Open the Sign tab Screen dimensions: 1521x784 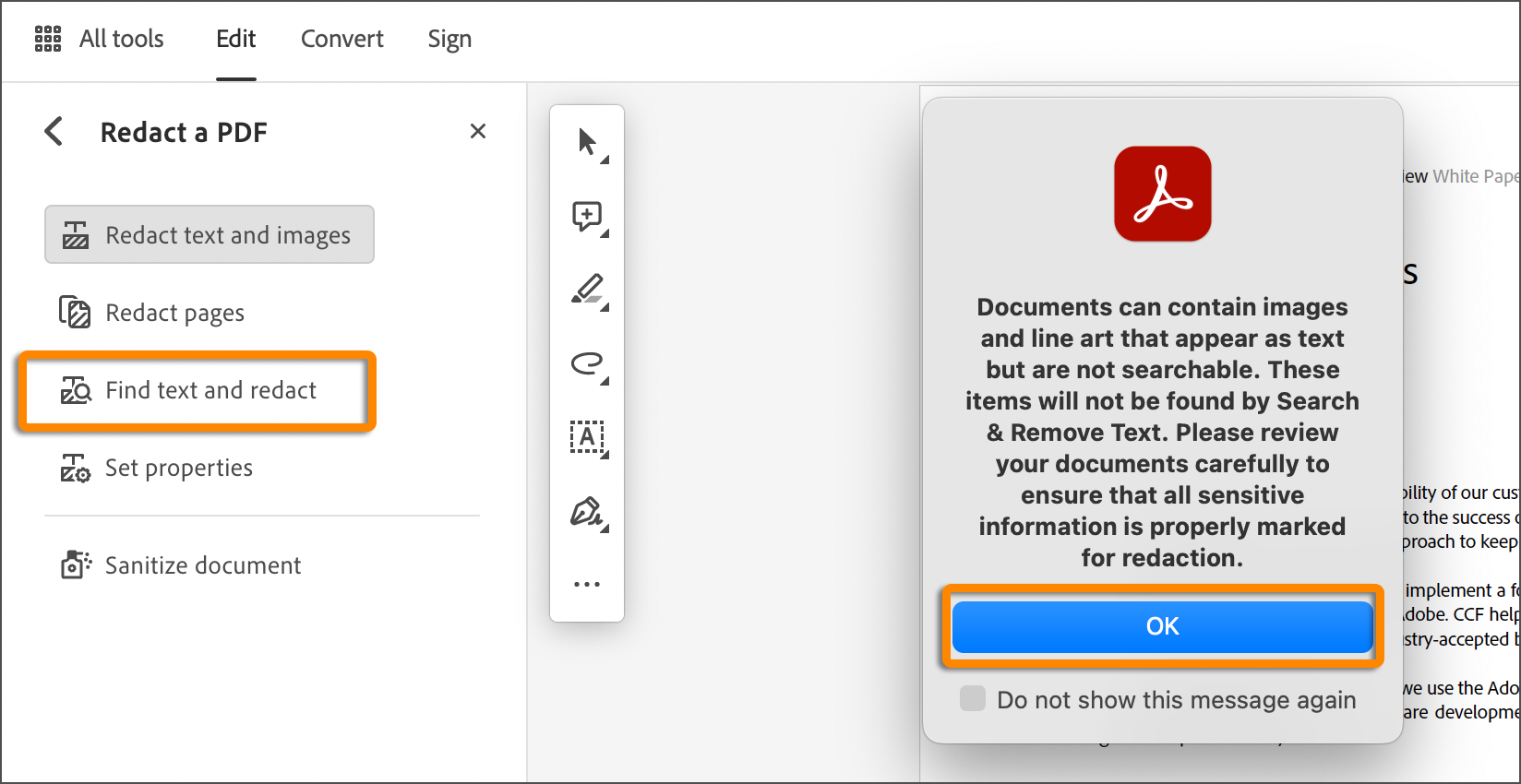pyautogui.click(x=449, y=39)
